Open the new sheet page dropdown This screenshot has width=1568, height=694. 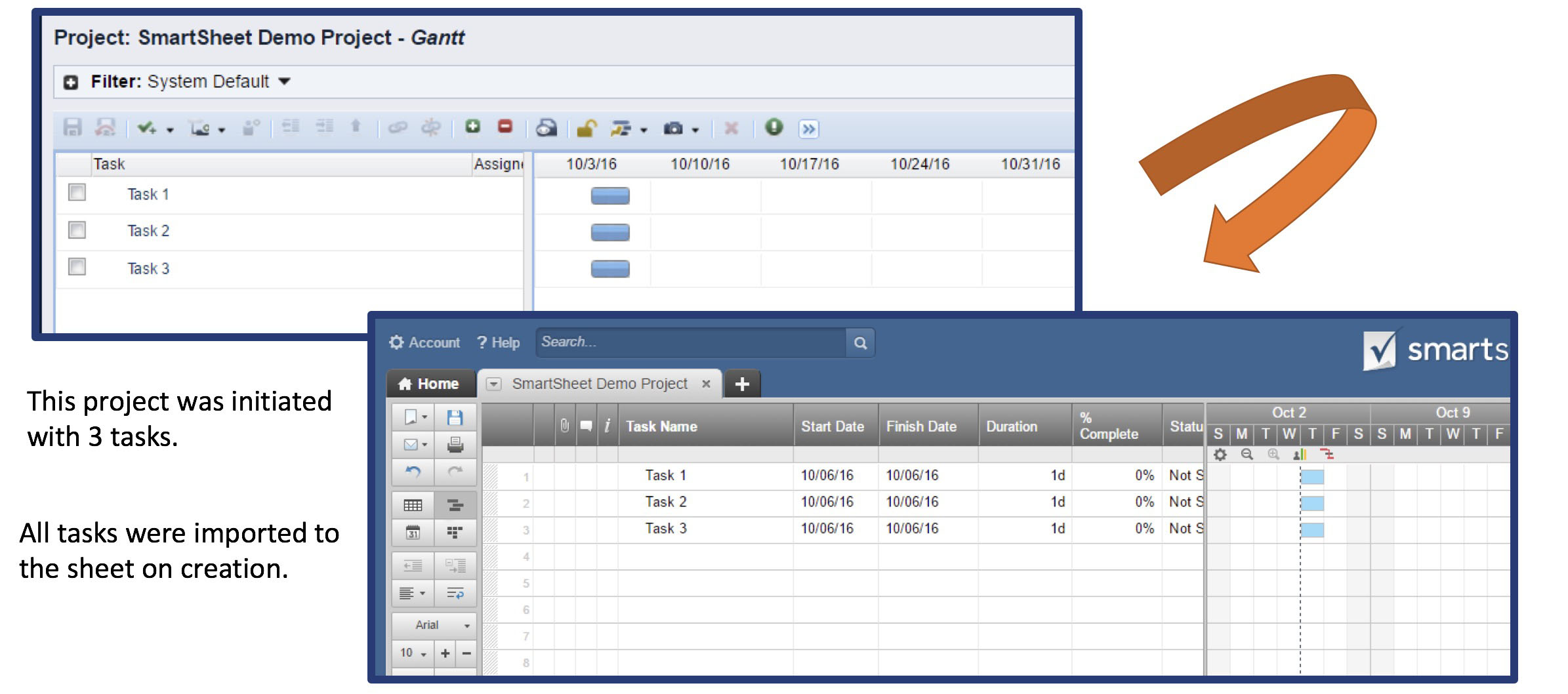[x=413, y=417]
